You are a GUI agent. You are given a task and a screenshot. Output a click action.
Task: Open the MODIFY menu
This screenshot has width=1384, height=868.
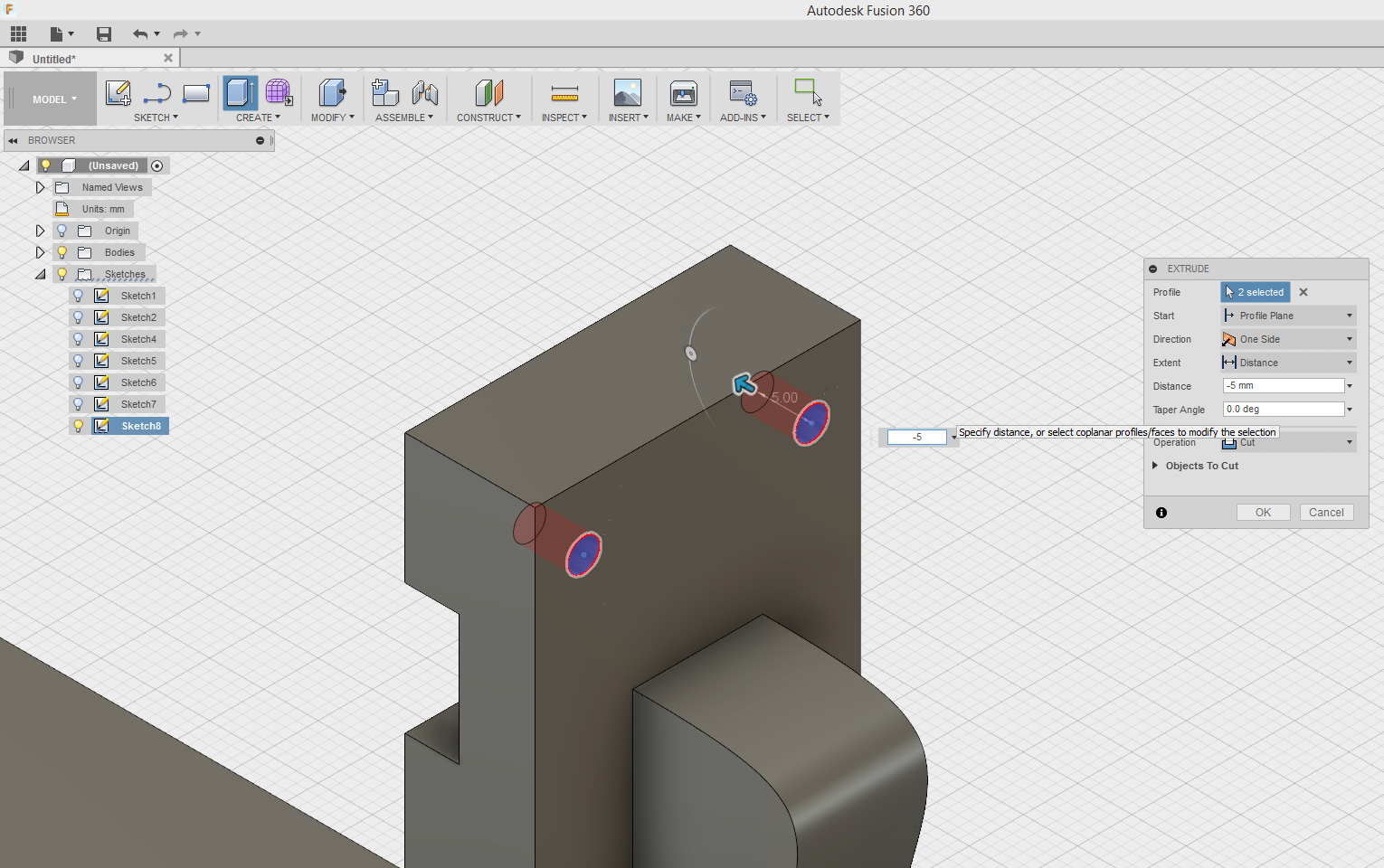(x=332, y=118)
